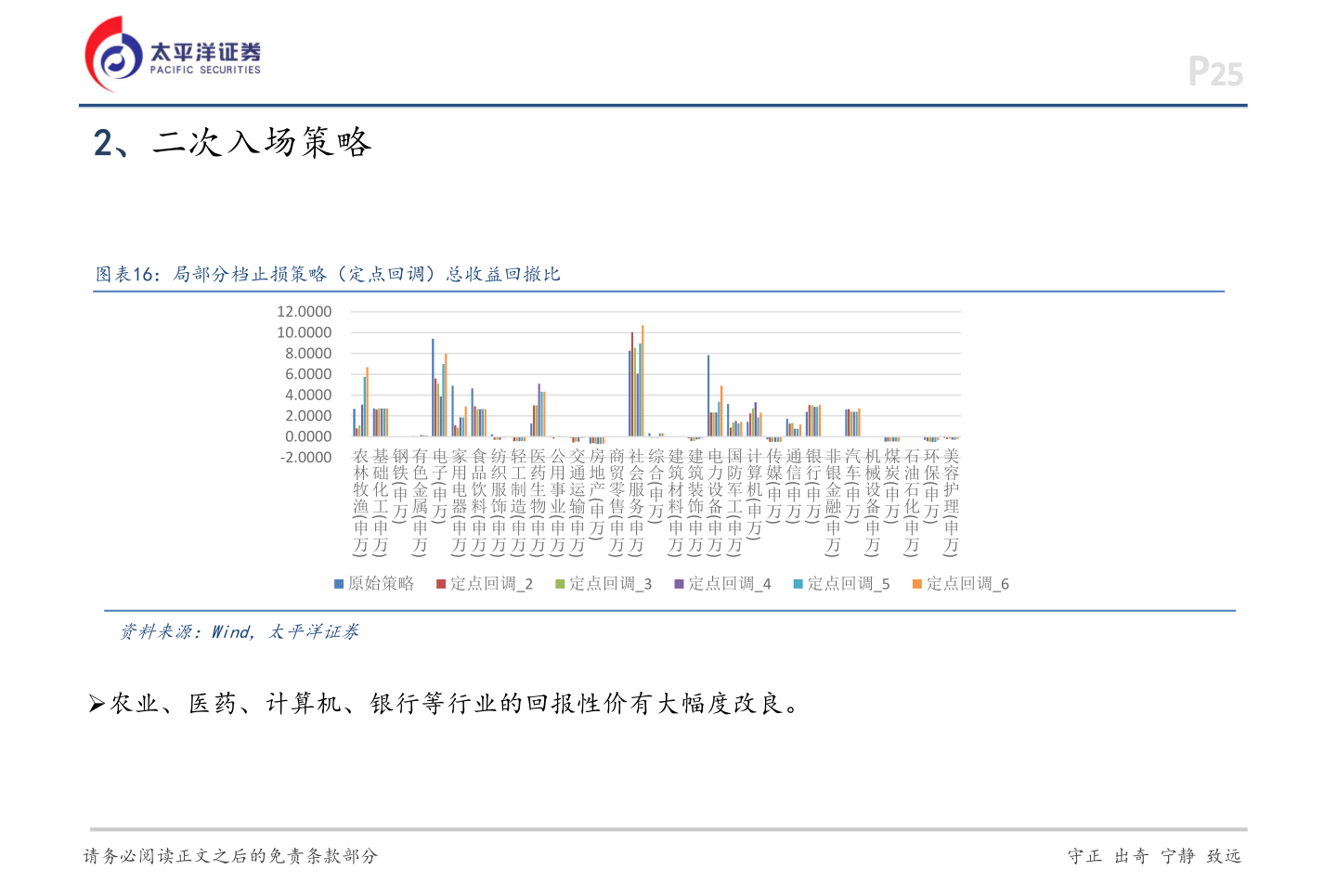Click the red legend swatch for 定点回调_2
Viewport: 1337px width, 896px height.
click(442, 584)
